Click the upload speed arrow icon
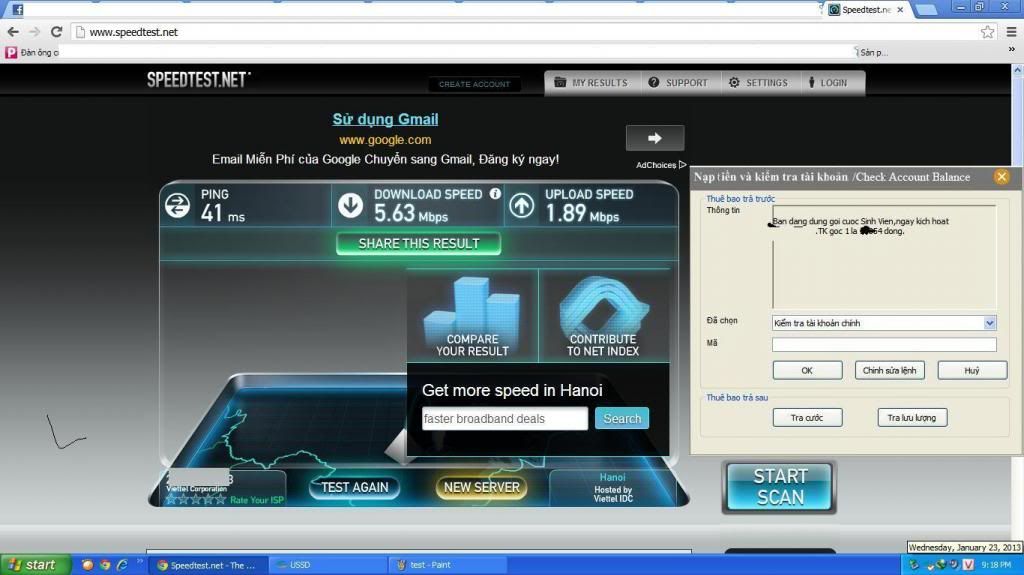1024x575 pixels. pos(521,206)
